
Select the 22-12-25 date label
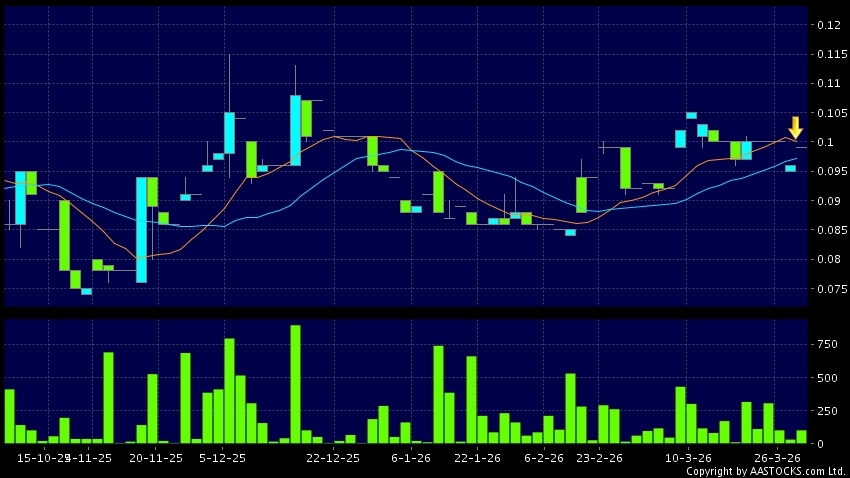click(332, 457)
